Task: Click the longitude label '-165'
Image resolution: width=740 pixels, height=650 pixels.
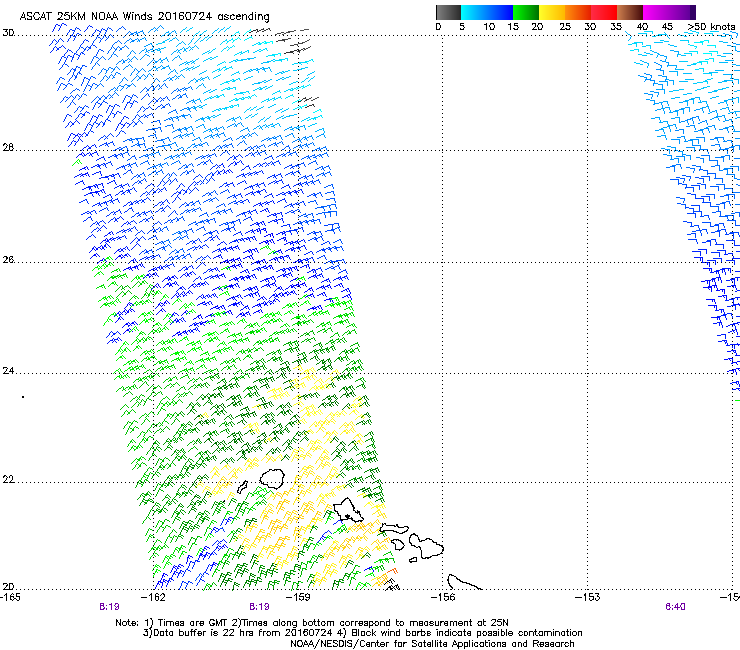Action: pyautogui.click(x=10, y=597)
